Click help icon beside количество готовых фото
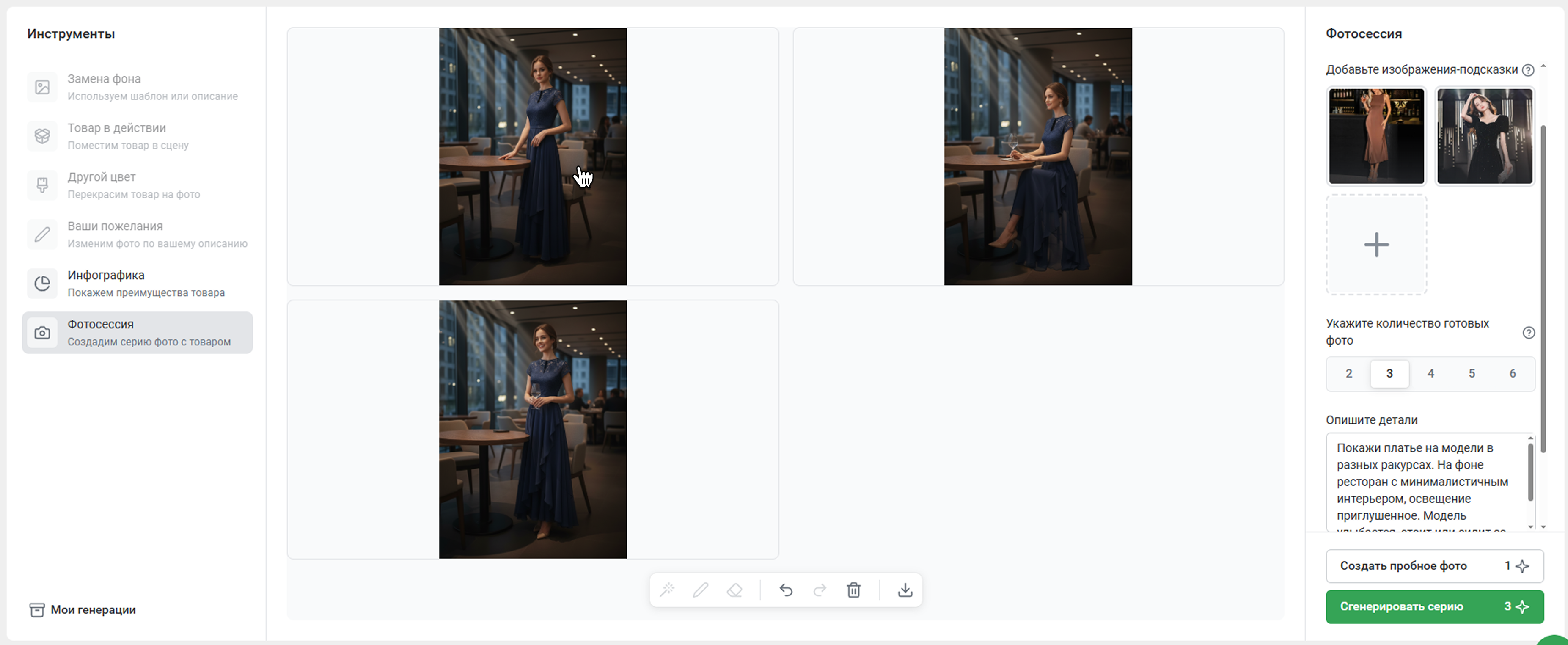This screenshot has height=645, width=1568. coord(1528,333)
